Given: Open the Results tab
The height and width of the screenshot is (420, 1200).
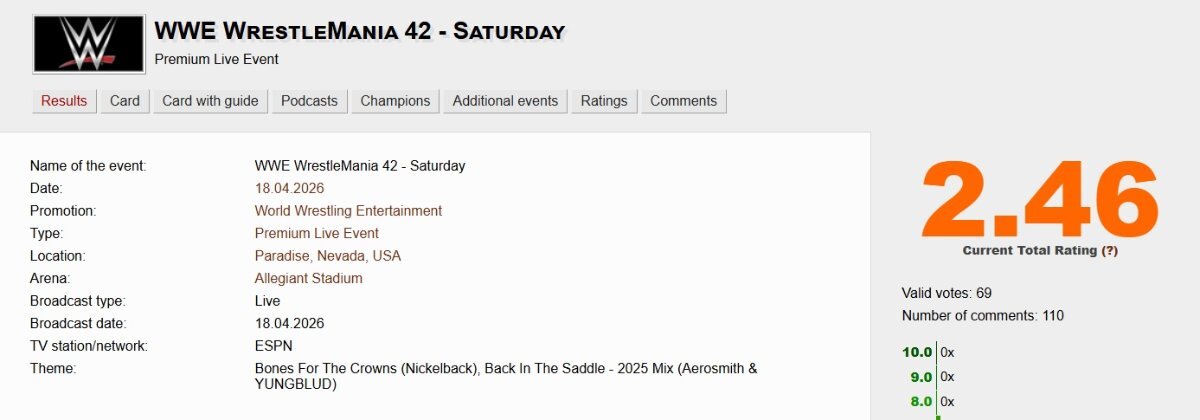Looking at the screenshot, I should point(64,101).
